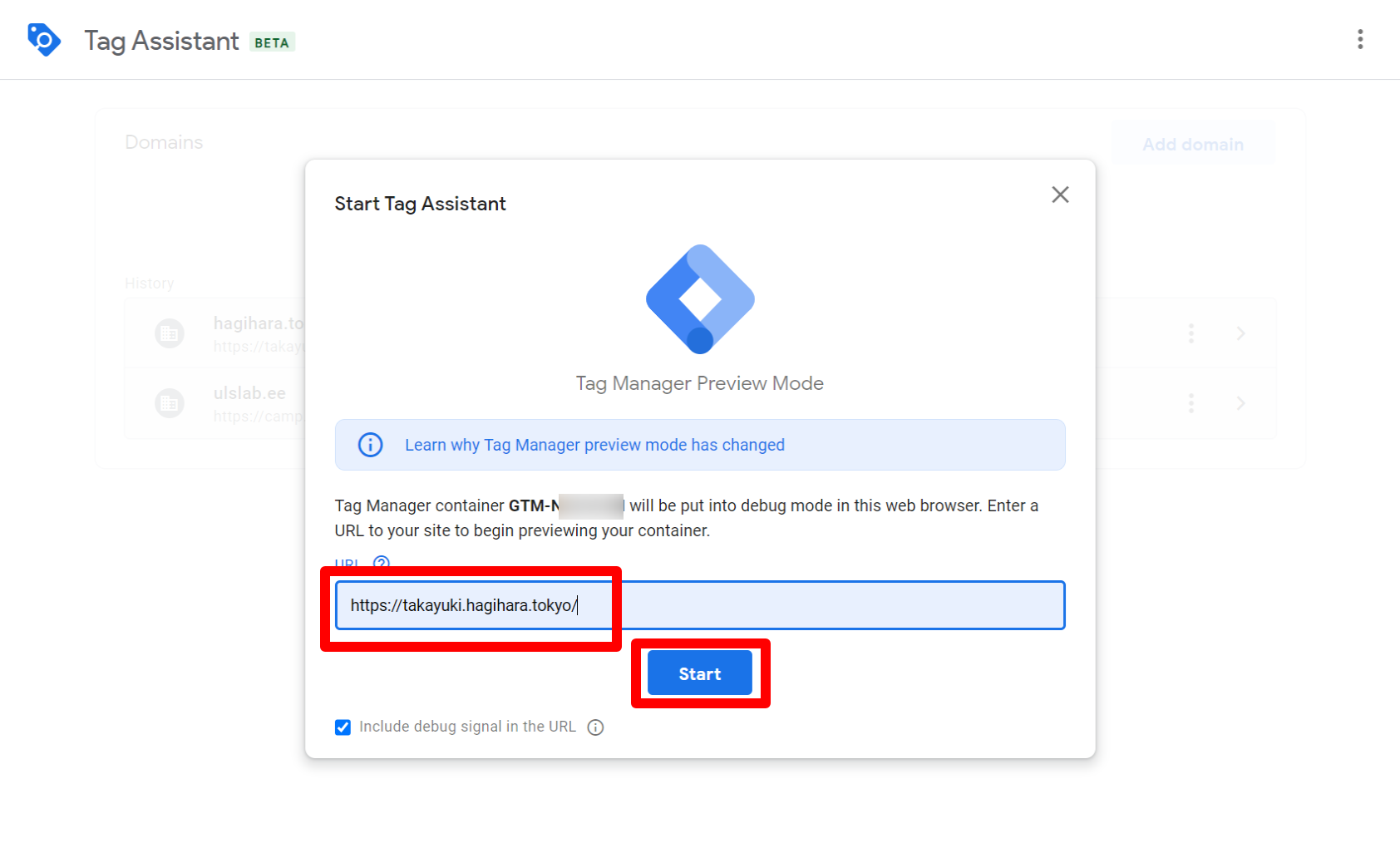Close the Start Tag Assistant dialog
This screenshot has width=1400, height=843.
tap(1060, 195)
